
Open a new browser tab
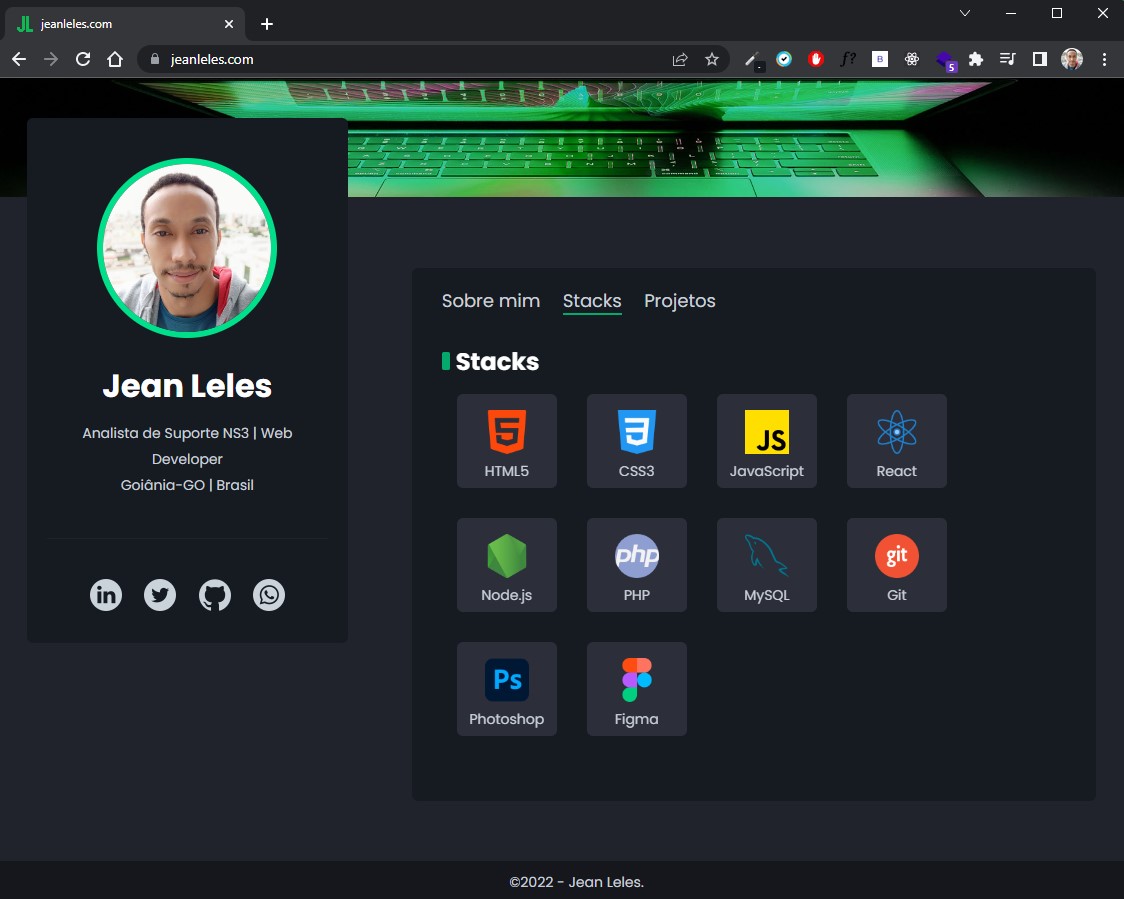(267, 24)
